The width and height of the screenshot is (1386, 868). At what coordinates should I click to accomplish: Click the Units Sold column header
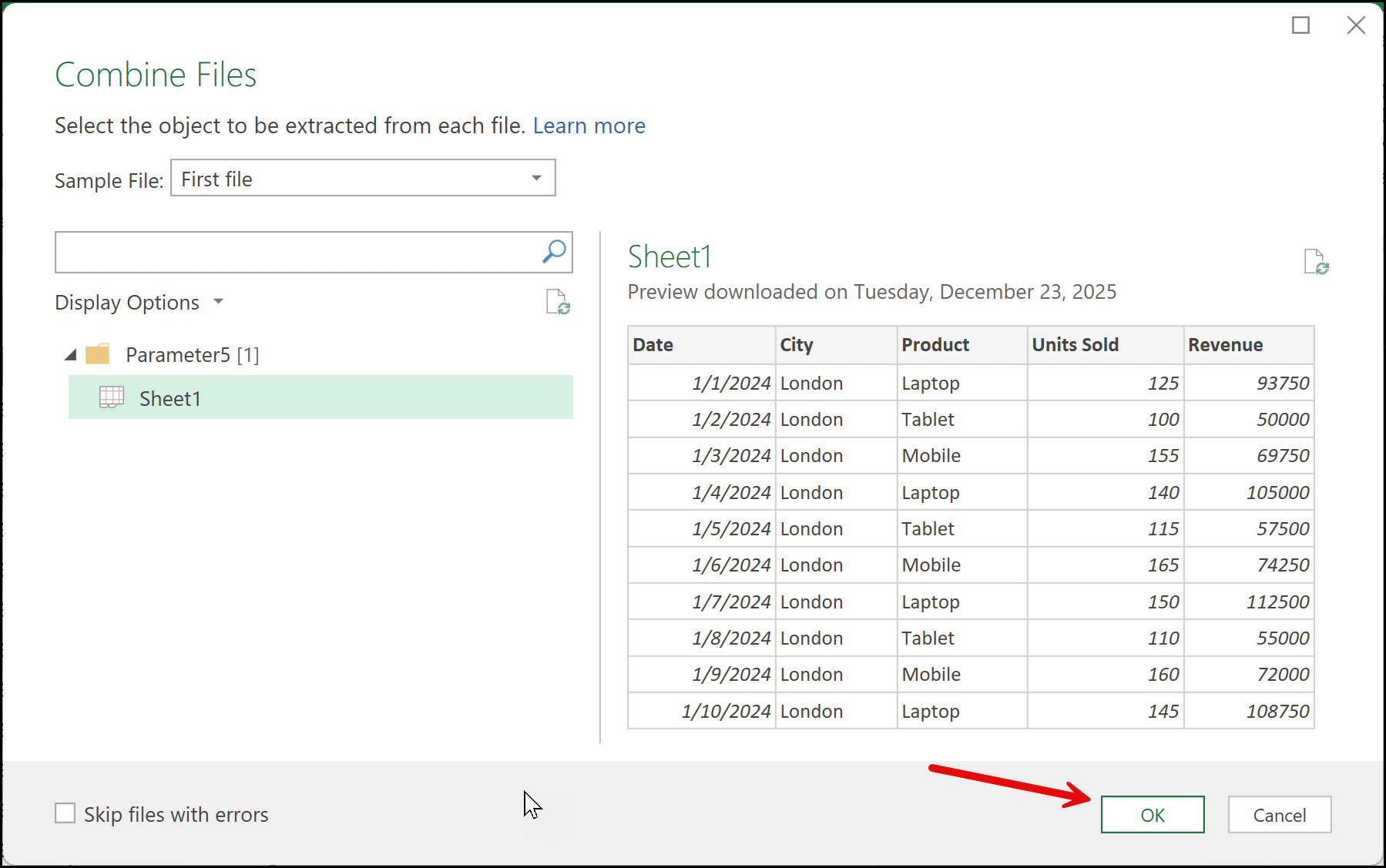tap(1075, 345)
